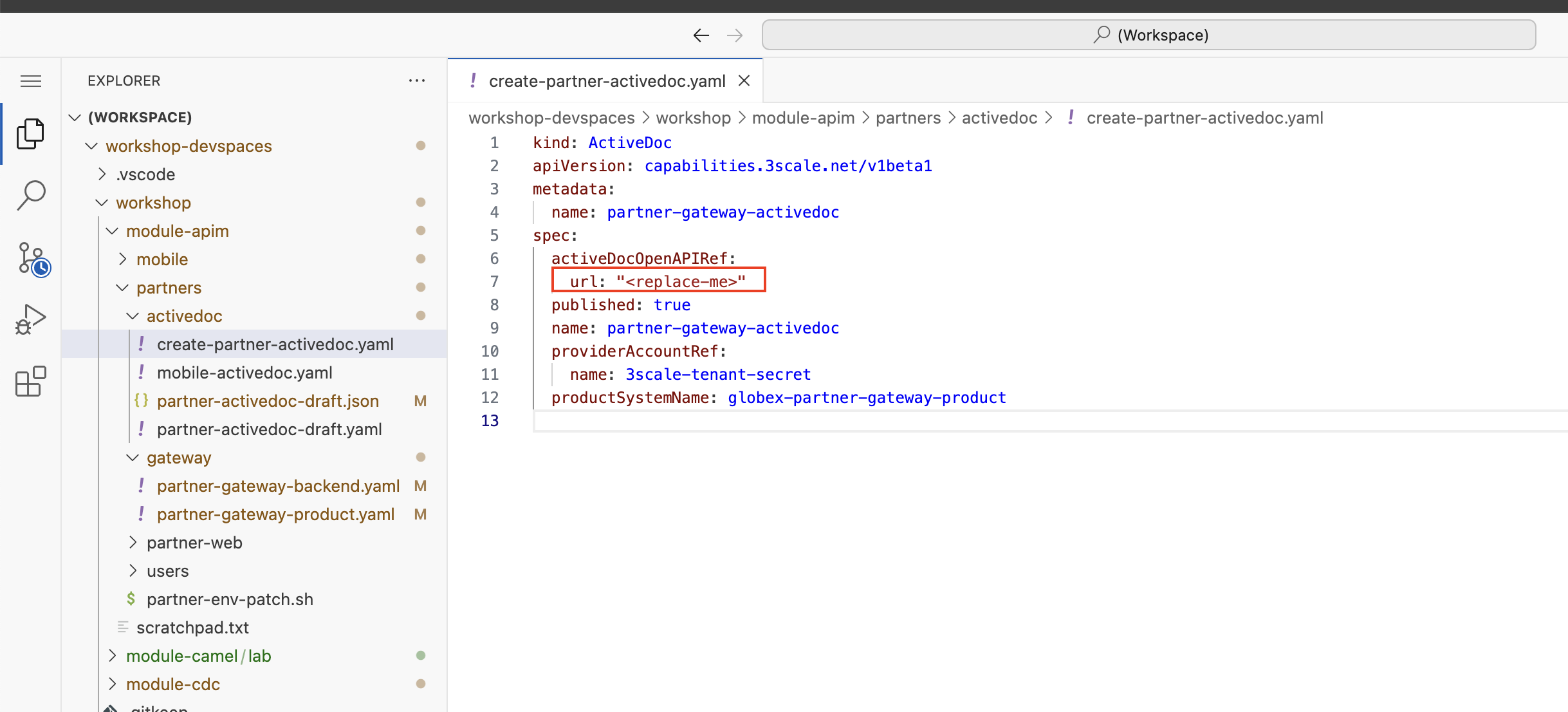This screenshot has height=712, width=1568.
Task: Select the create-partner-activedoc.yaml editor tab
Action: (x=605, y=80)
